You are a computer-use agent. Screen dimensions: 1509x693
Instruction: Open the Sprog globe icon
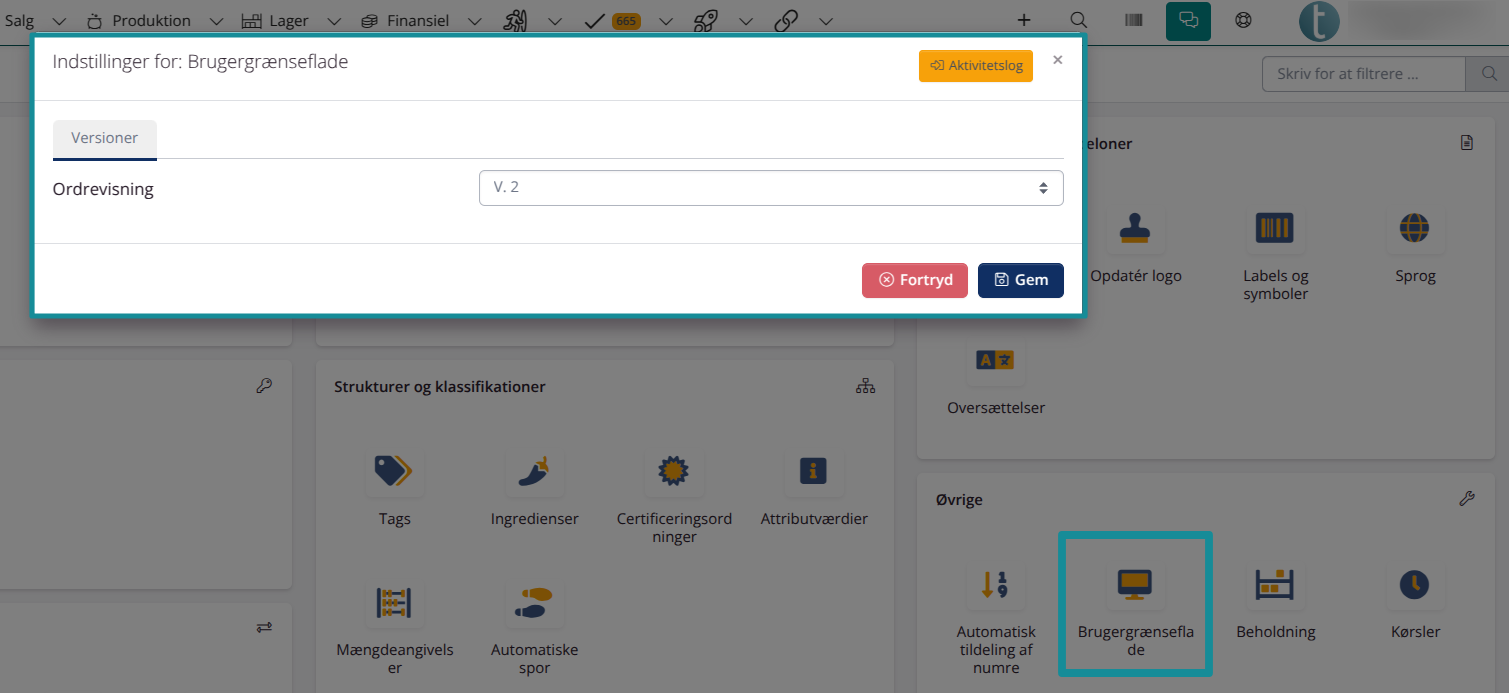click(x=1414, y=227)
